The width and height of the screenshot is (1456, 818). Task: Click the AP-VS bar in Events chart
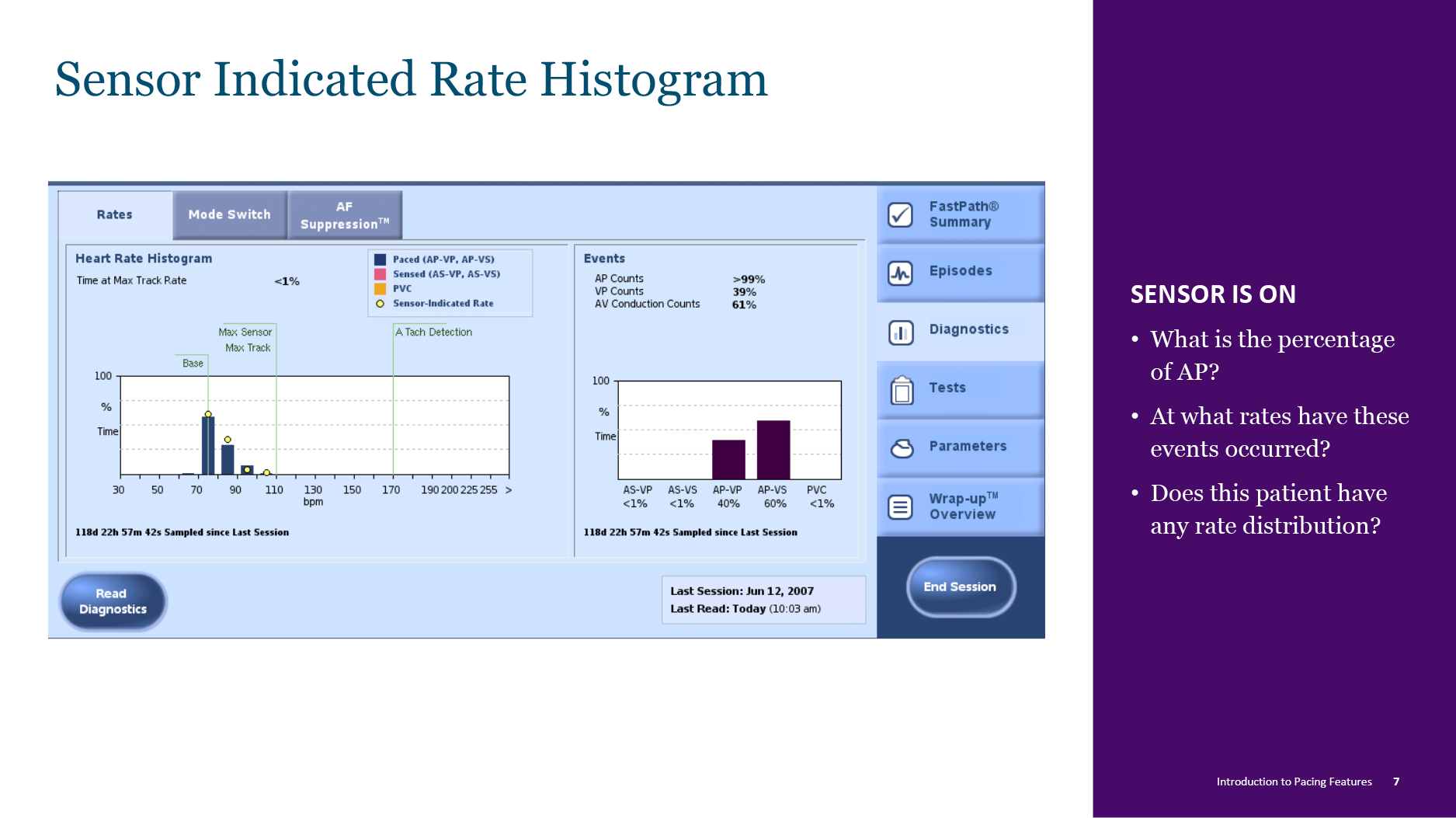click(773, 450)
